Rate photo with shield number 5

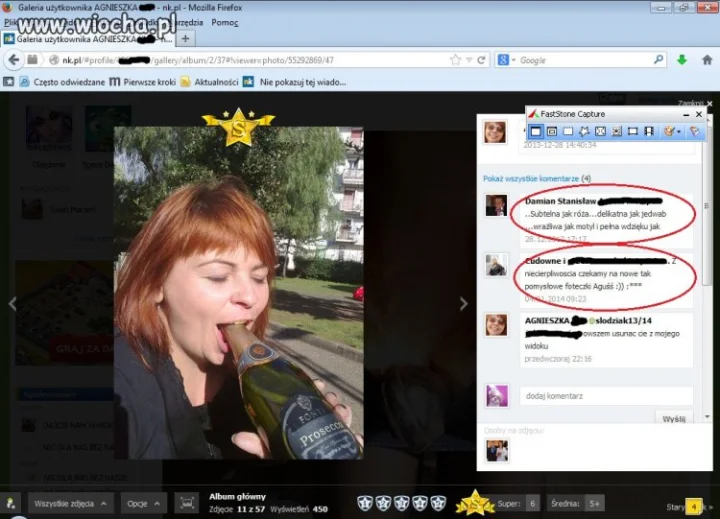click(x=438, y=503)
